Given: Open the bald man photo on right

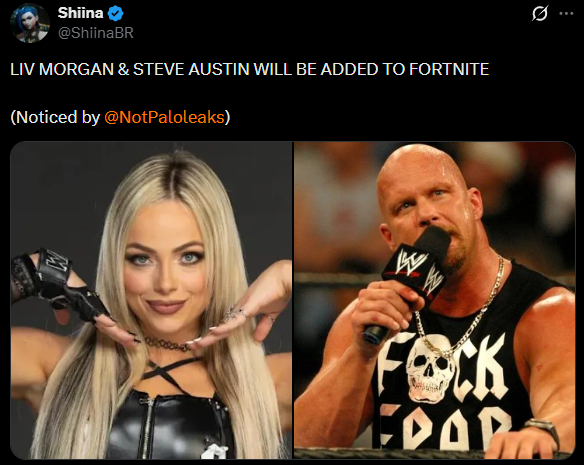Looking at the screenshot, I should tap(435, 300).
